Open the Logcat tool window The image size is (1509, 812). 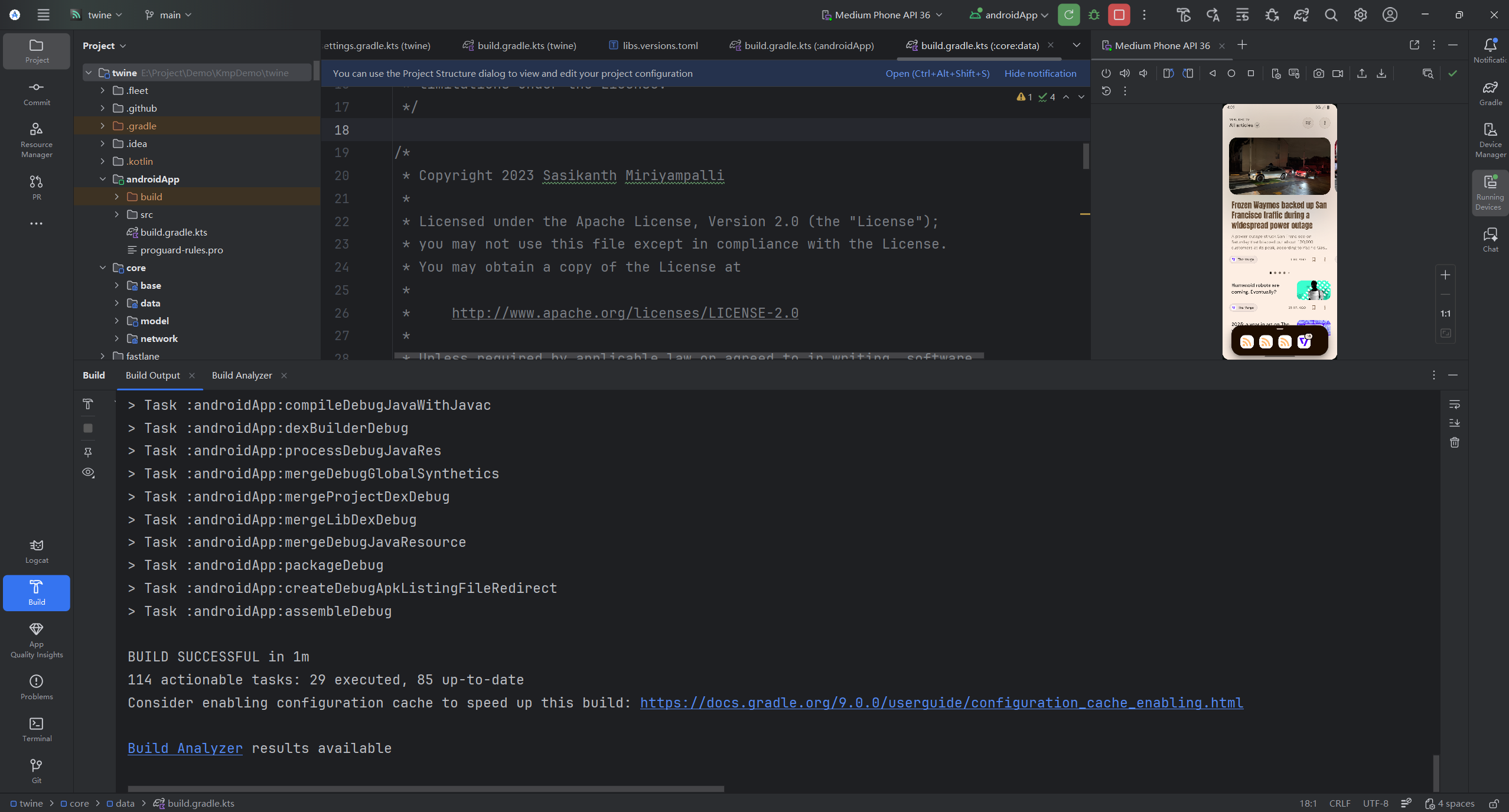point(37,550)
